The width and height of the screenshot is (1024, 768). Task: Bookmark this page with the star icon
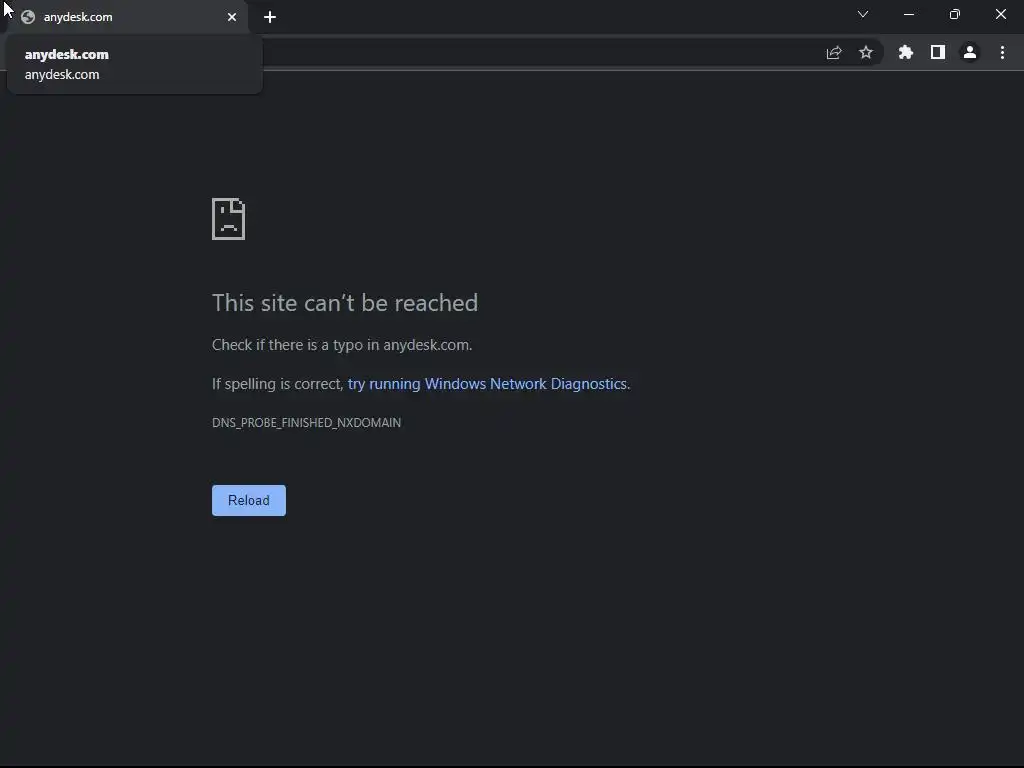tap(866, 52)
